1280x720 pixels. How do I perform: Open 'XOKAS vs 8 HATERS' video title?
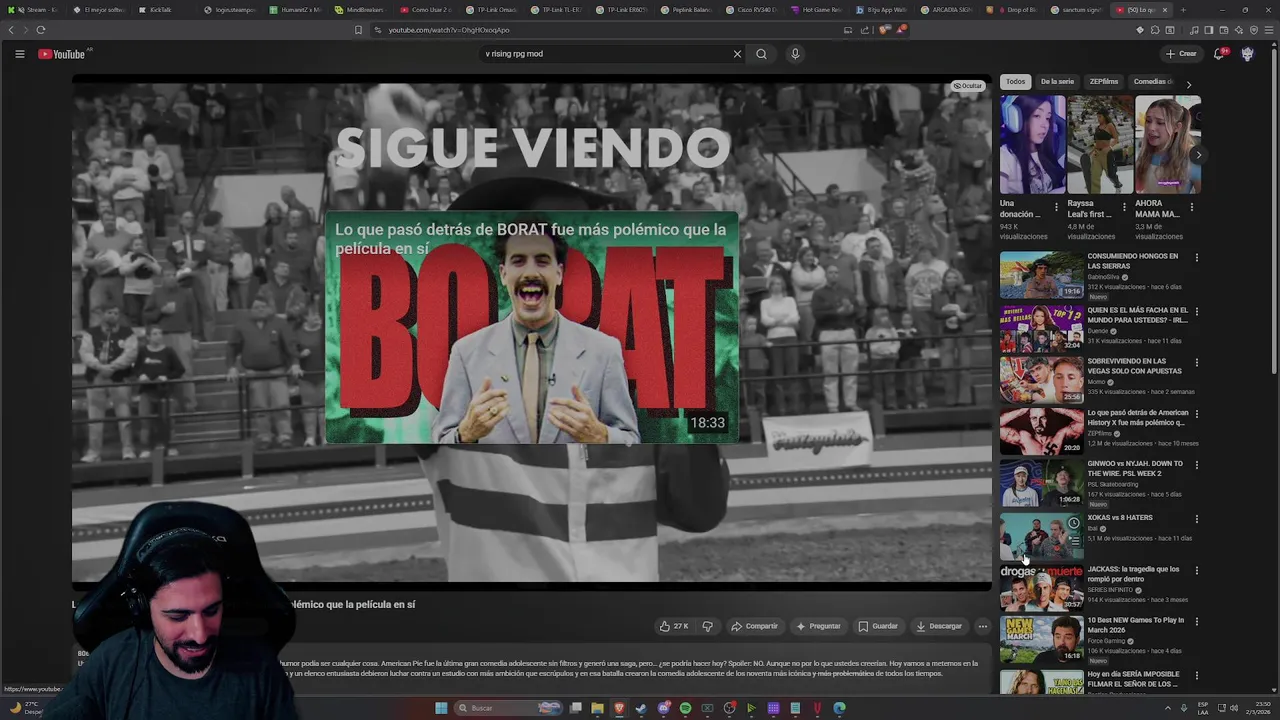1120,518
